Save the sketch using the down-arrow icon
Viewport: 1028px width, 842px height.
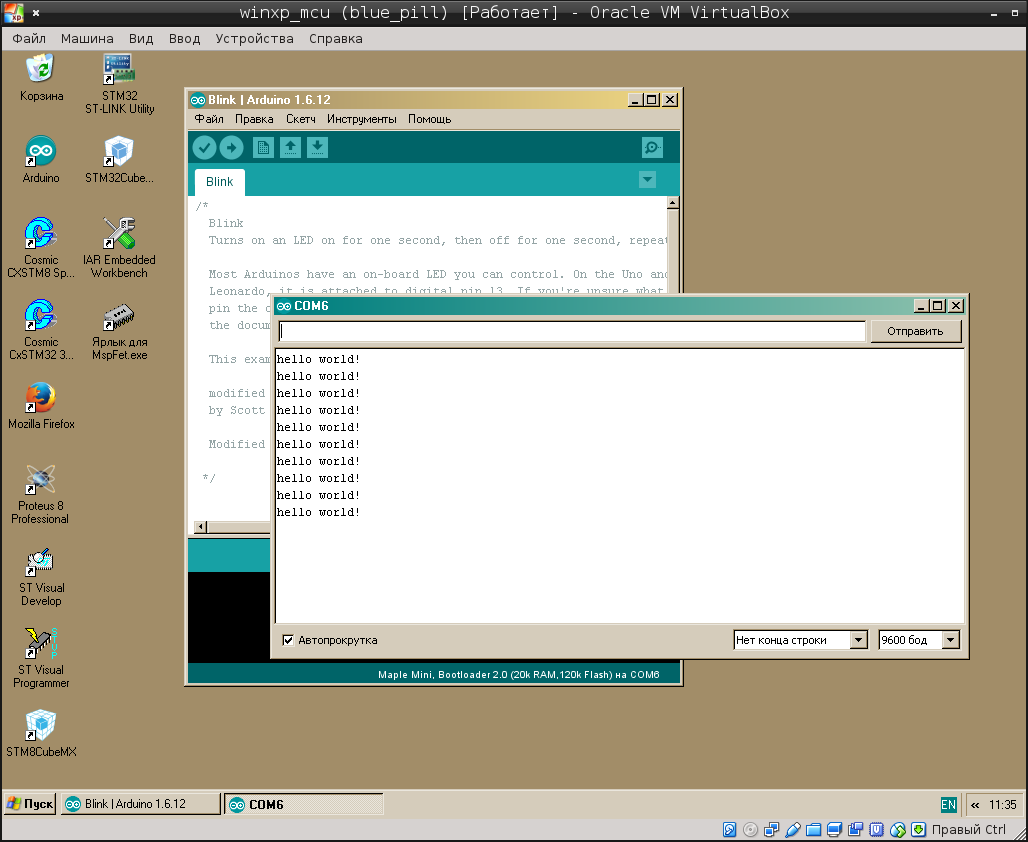coord(317,148)
